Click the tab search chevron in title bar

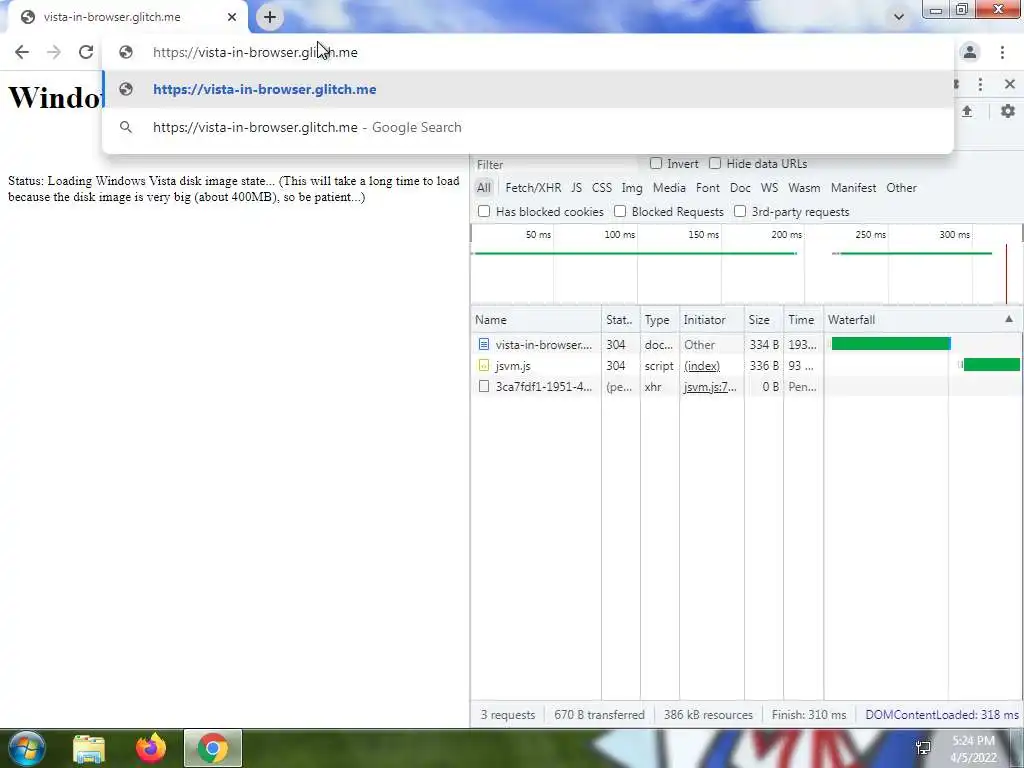click(899, 17)
